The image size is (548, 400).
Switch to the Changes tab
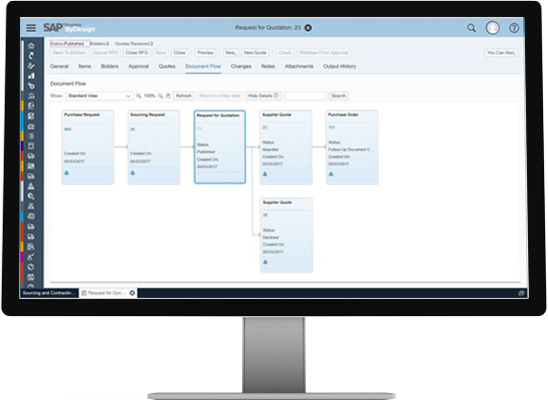click(x=241, y=66)
